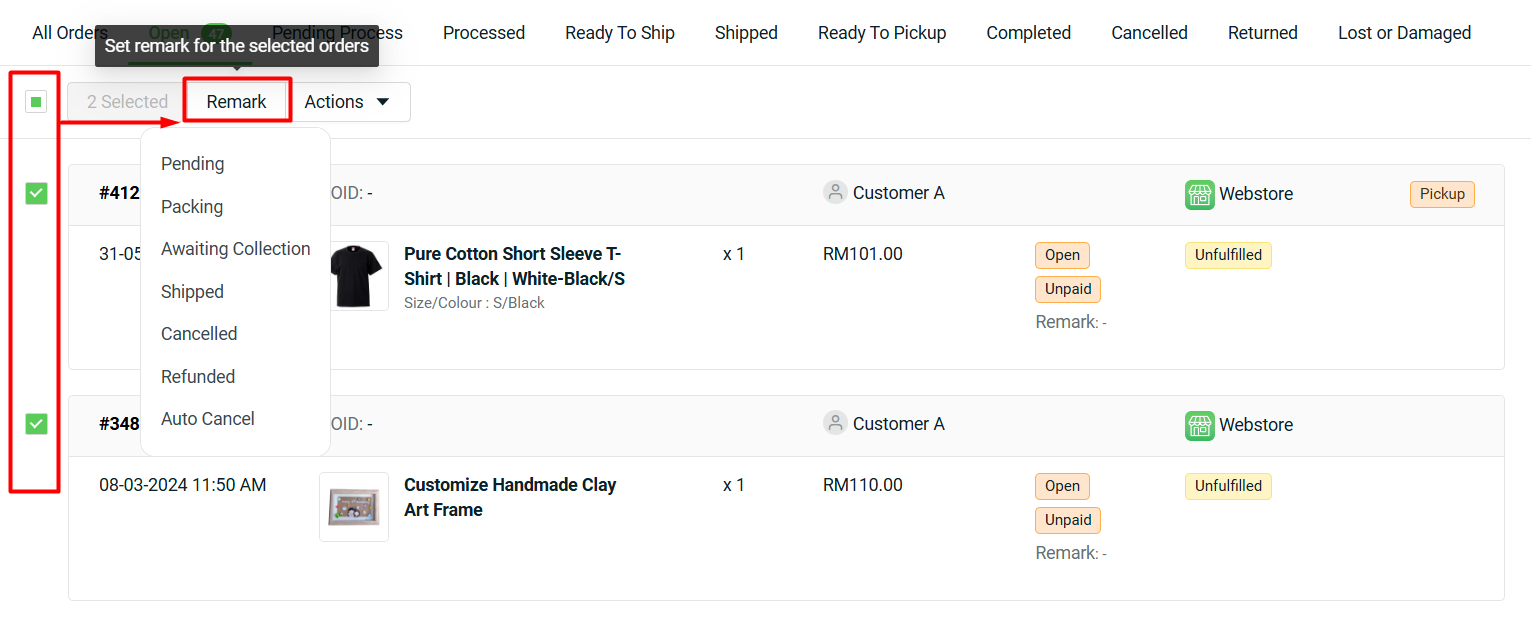
Task: Go to the Completed orders tab
Action: (1028, 33)
